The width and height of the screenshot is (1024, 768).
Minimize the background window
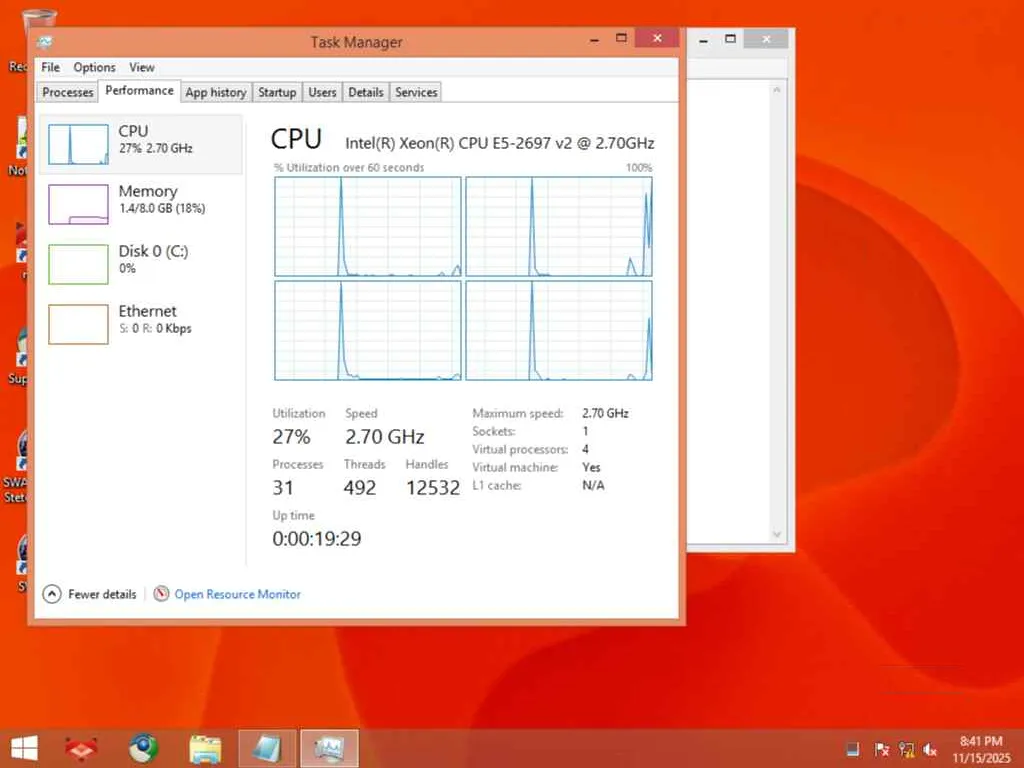coord(703,39)
